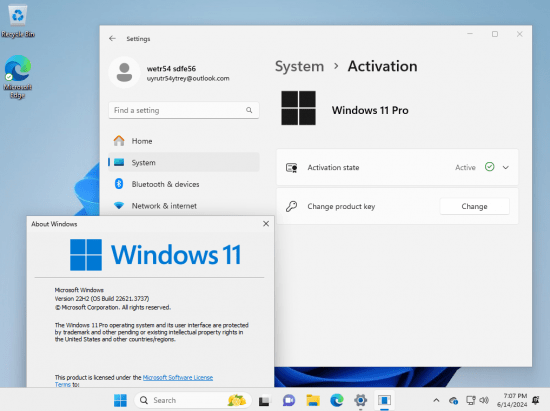The height and width of the screenshot is (411, 550).
Task: Click the account email uyrutr54ytrey@outlook.com
Action: coord(188,78)
